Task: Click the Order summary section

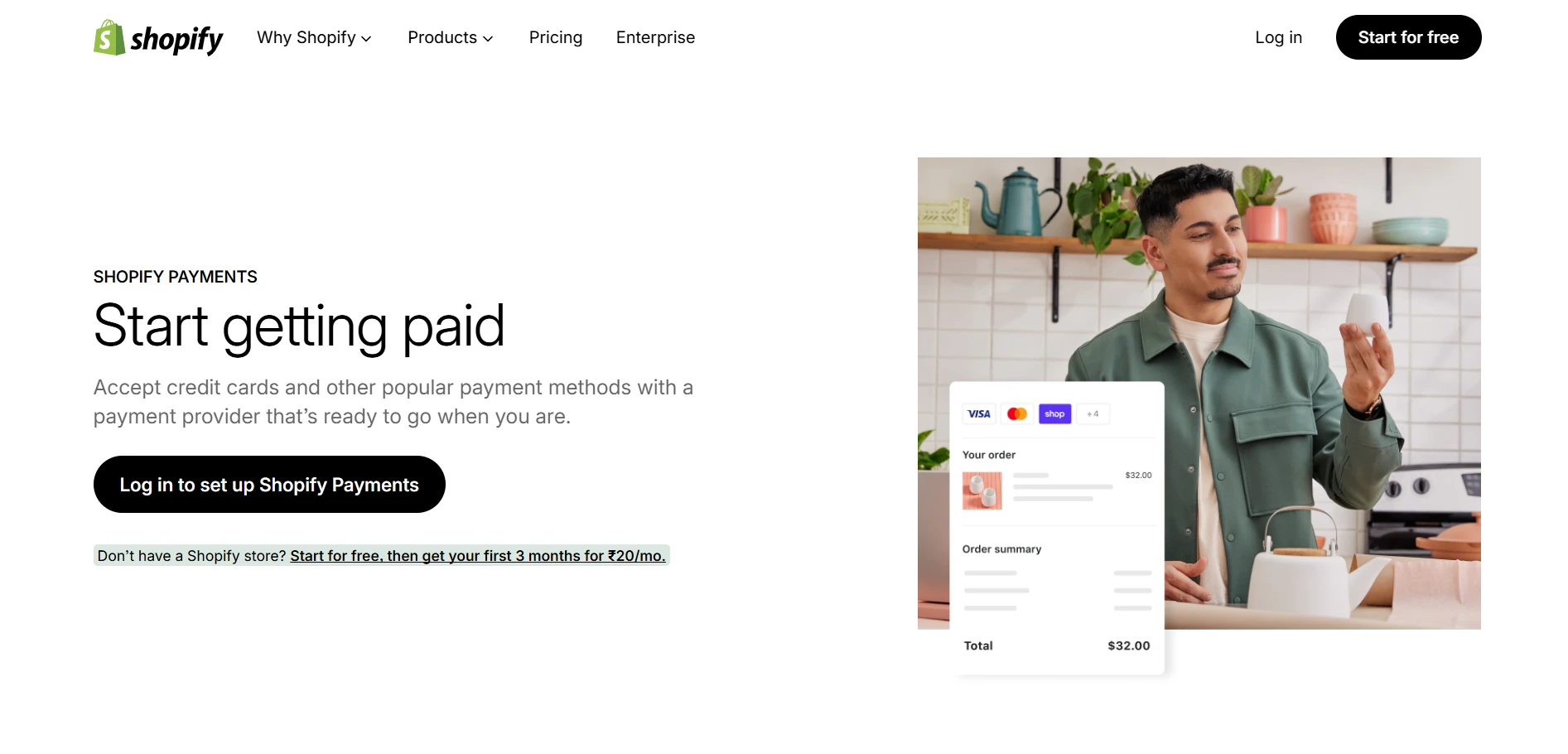Action: pyautogui.click(x=1001, y=549)
